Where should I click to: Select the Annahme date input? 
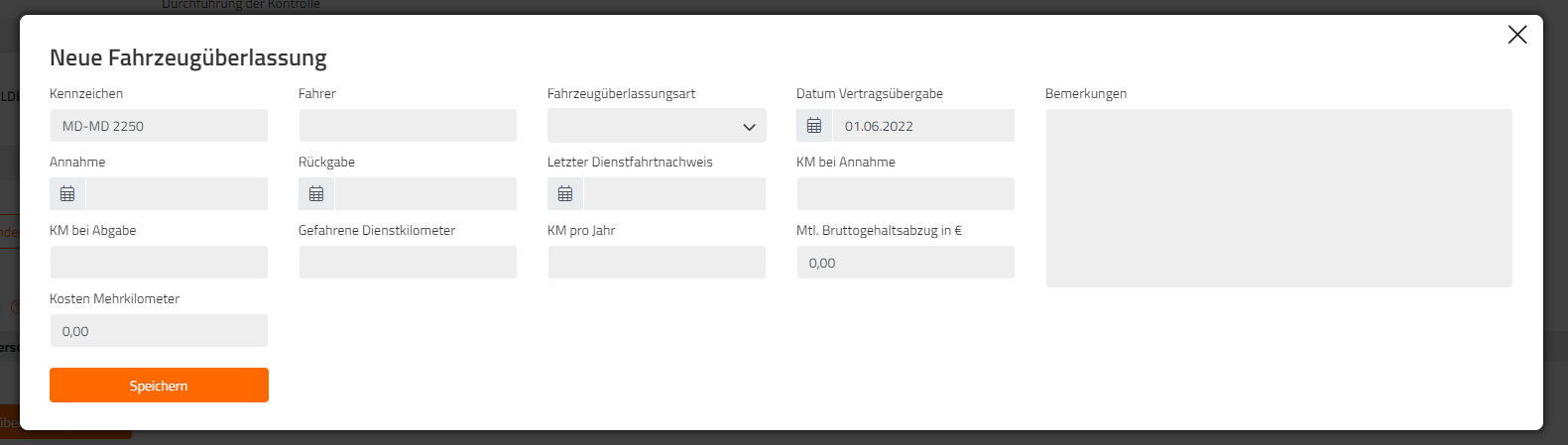pos(177,194)
